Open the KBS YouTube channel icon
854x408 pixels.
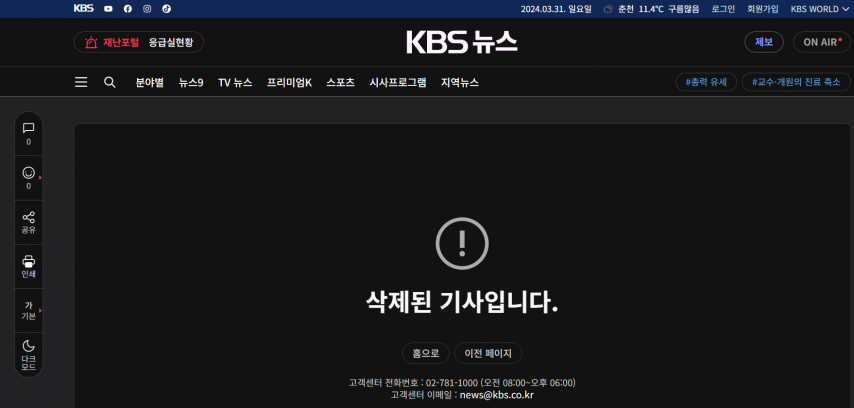pyautogui.click(x=108, y=9)
